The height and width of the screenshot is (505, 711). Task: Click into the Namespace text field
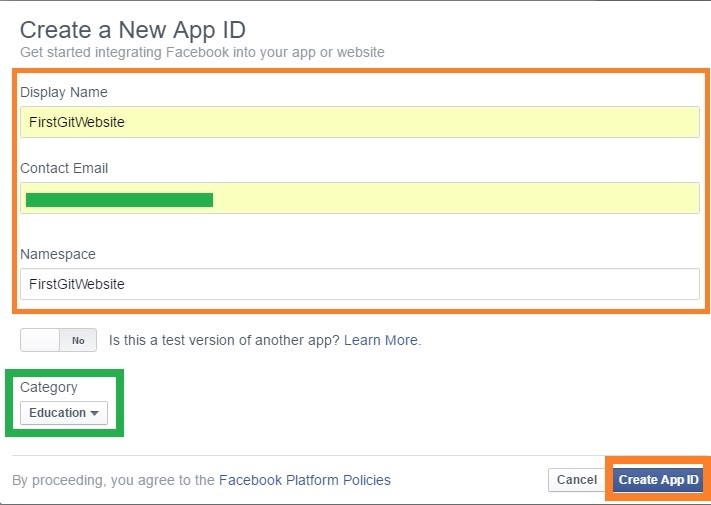click(x=359, y=284)
